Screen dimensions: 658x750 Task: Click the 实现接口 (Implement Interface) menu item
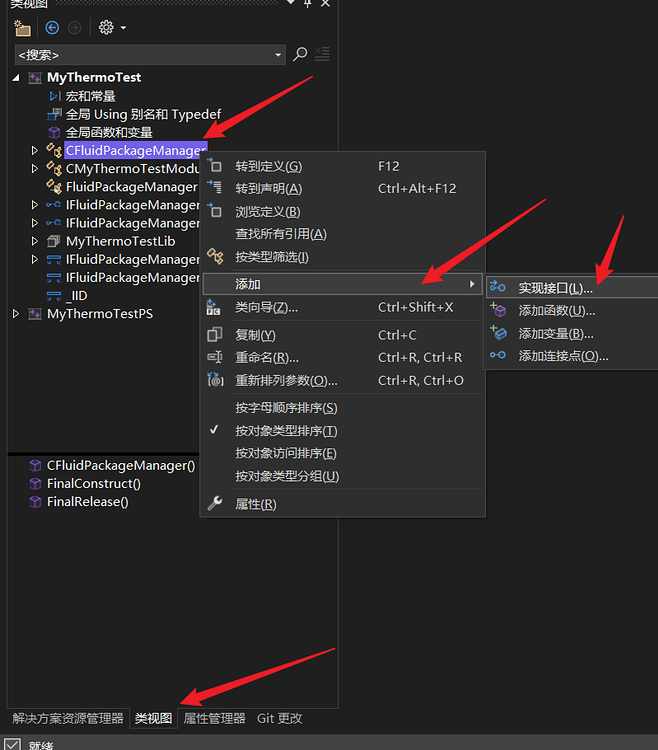tap(555, 288)
